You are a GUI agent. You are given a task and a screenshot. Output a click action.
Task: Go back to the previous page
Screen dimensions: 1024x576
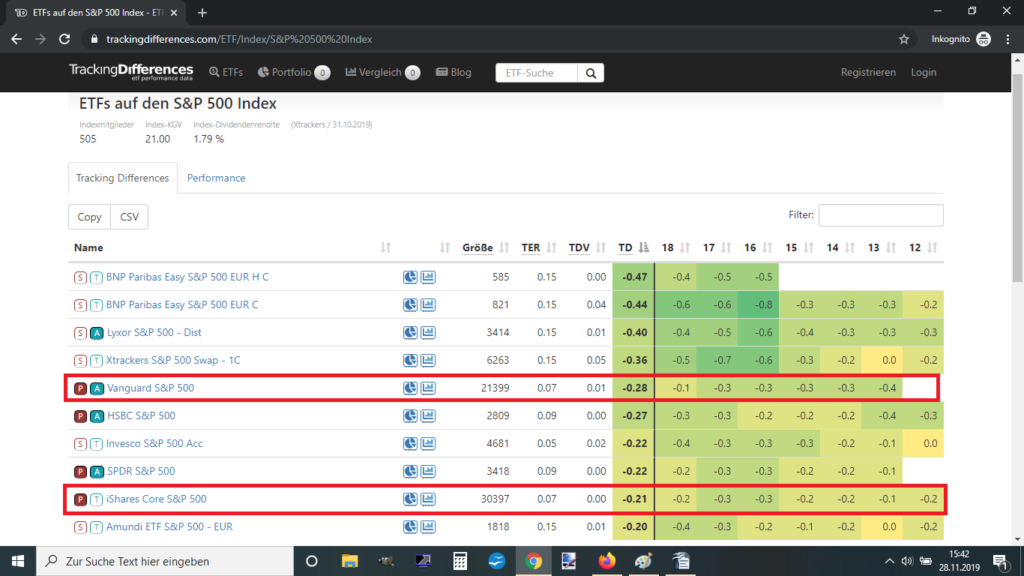16,39
